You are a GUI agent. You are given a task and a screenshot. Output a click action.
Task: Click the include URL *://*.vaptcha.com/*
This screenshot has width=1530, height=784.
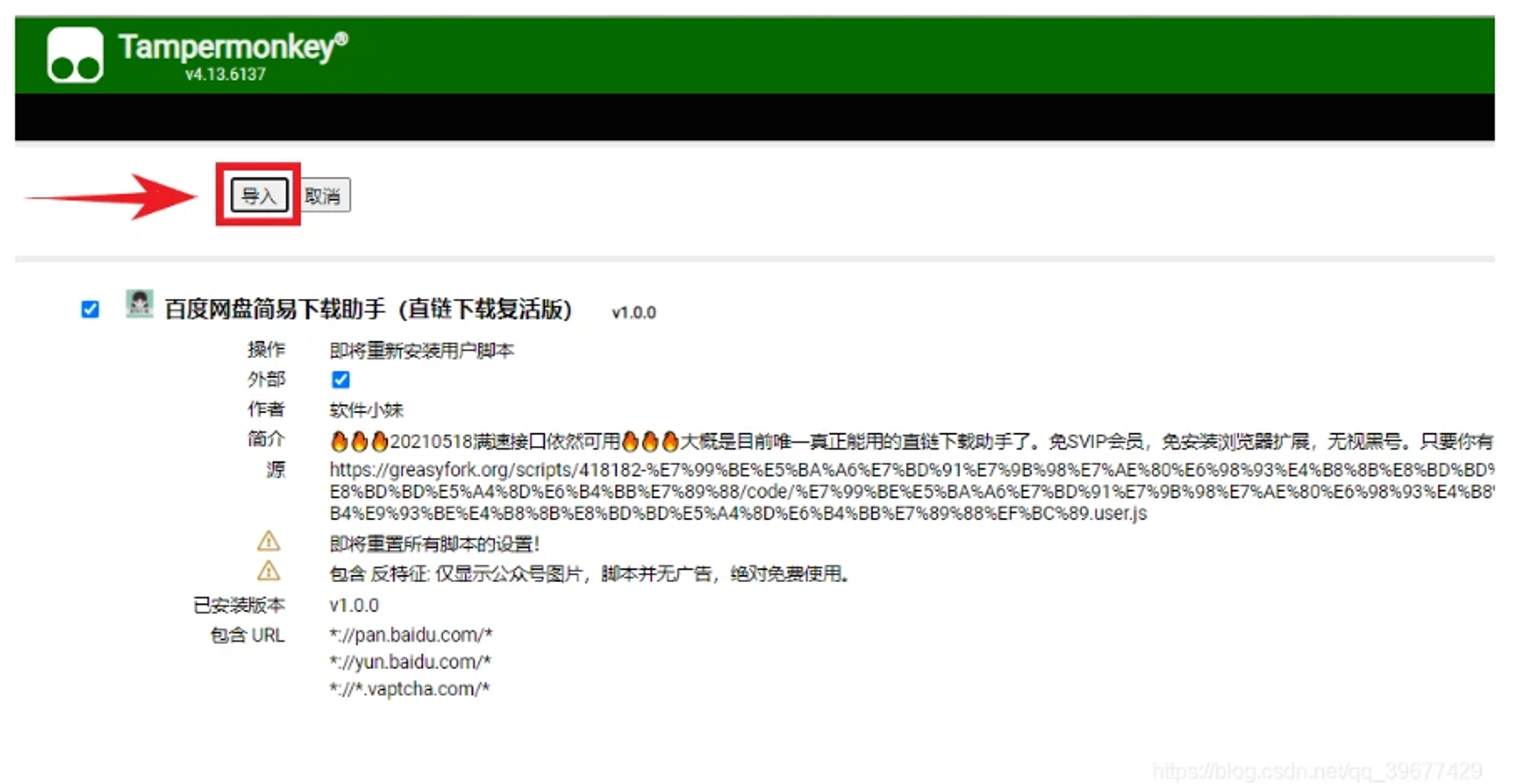point(409,688)
